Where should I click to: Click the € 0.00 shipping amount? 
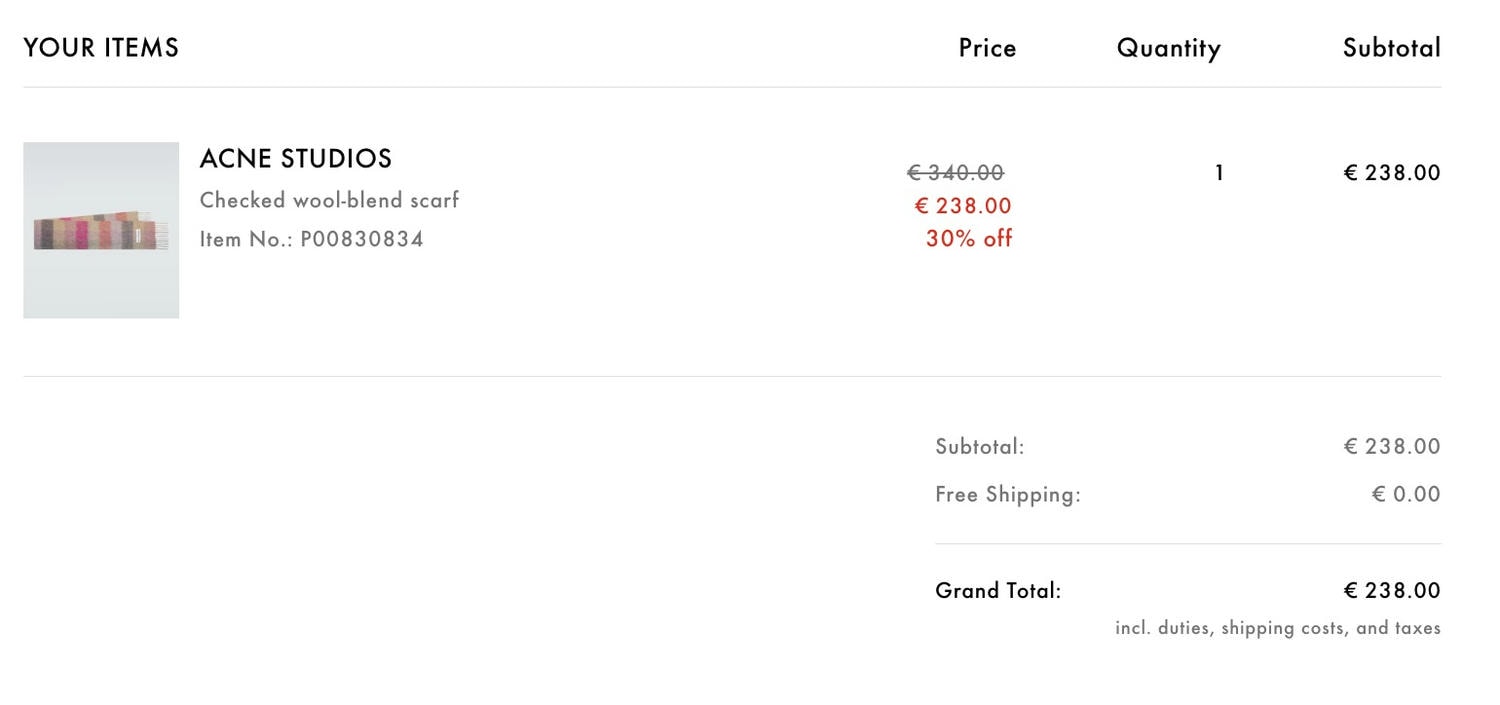(1406, 495)
